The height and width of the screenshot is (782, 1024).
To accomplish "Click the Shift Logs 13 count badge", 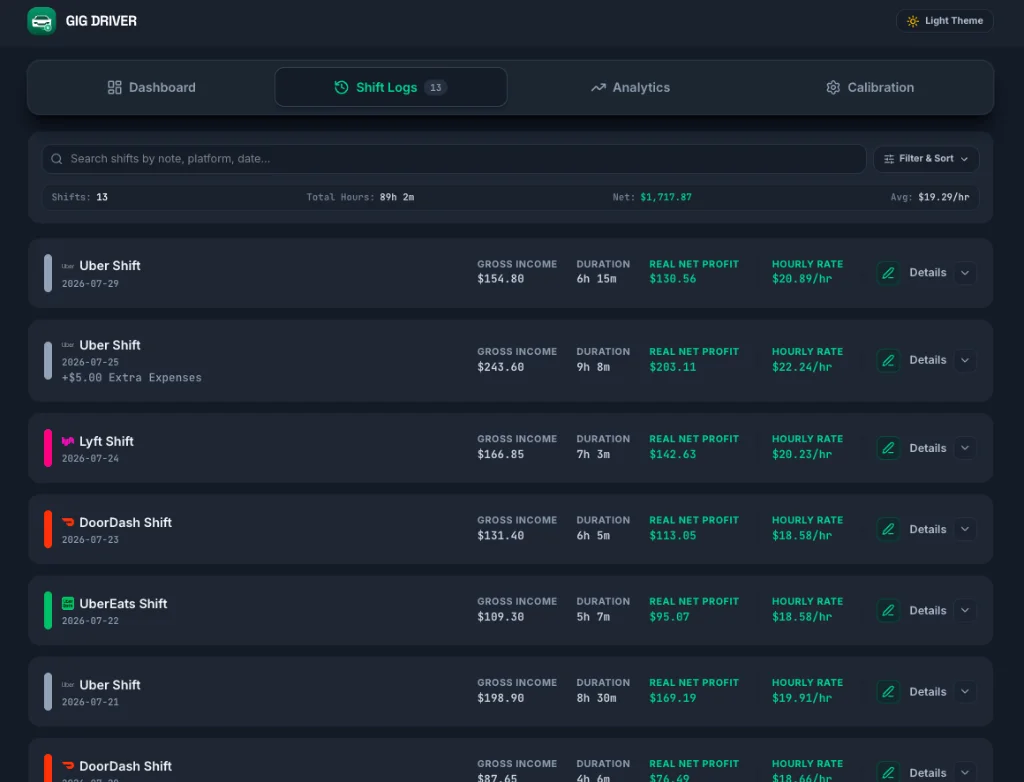I will click(x=436, y=88).
